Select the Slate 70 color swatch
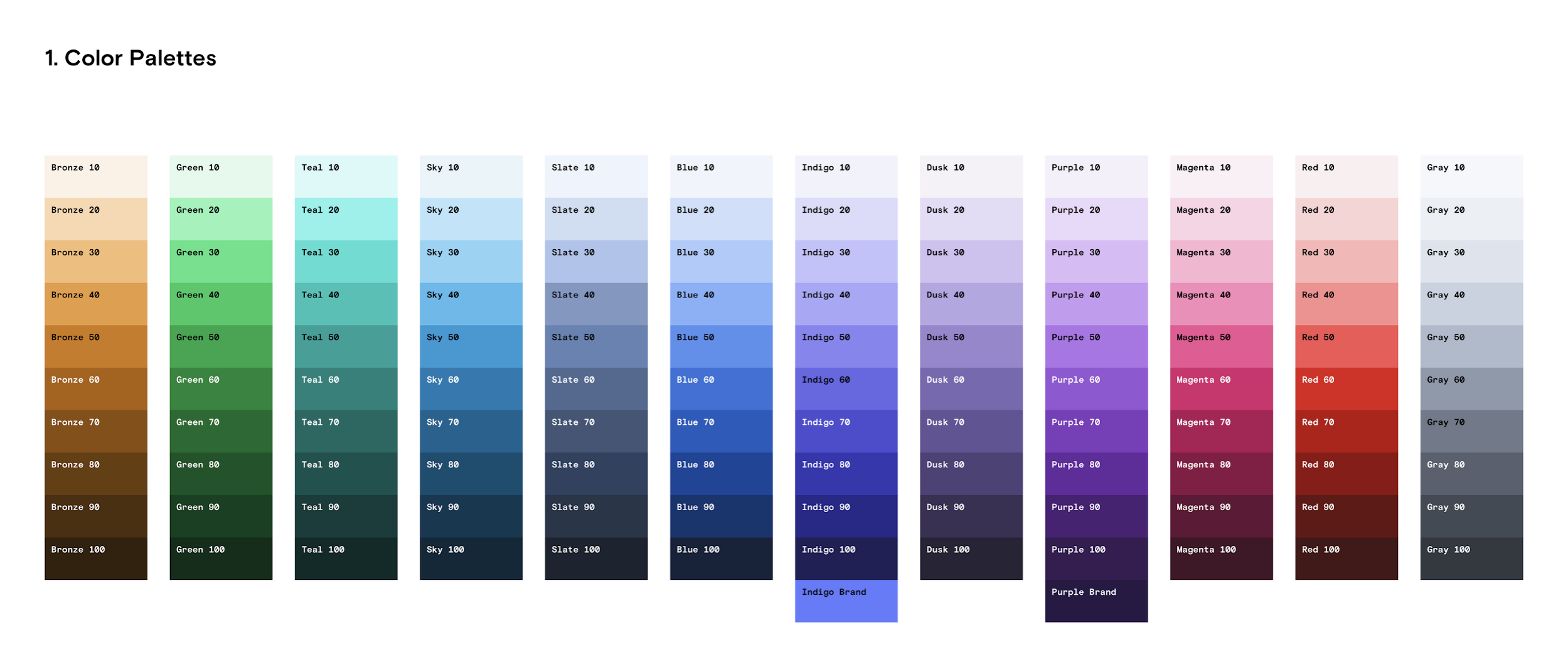 pos(595,430)
